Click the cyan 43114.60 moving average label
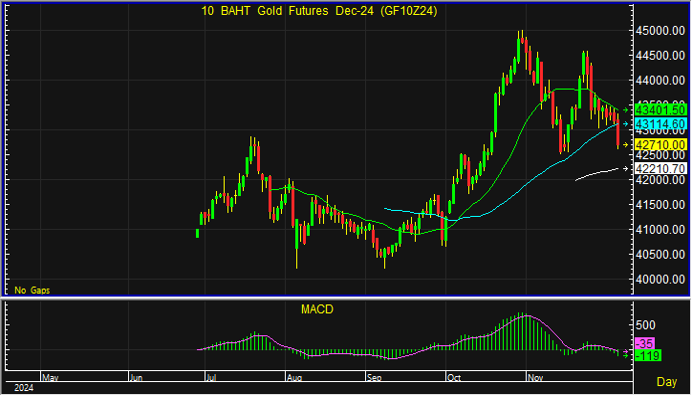Screen dimensions: 692x396 click(x=661, y=124)
